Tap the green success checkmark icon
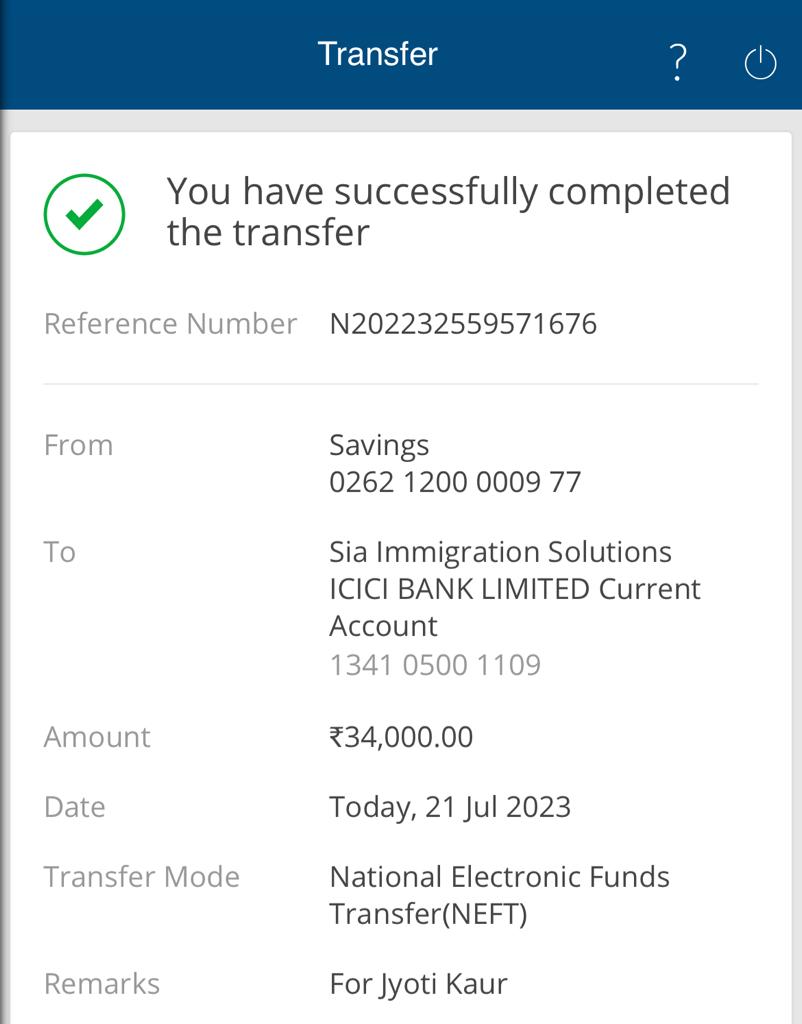802x1024 pixels. (84, 214)
